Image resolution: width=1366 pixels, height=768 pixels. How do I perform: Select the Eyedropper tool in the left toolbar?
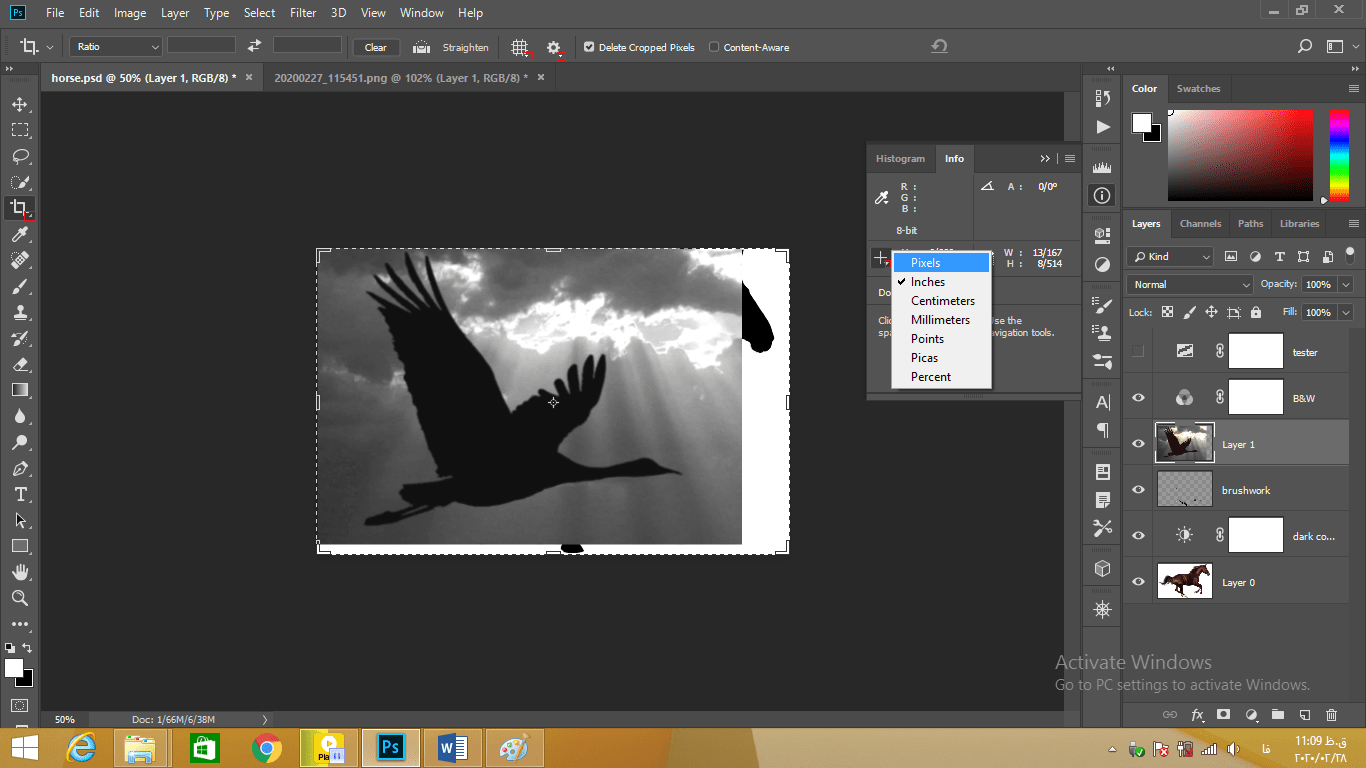pyautogui.click(x=20, y=234)
